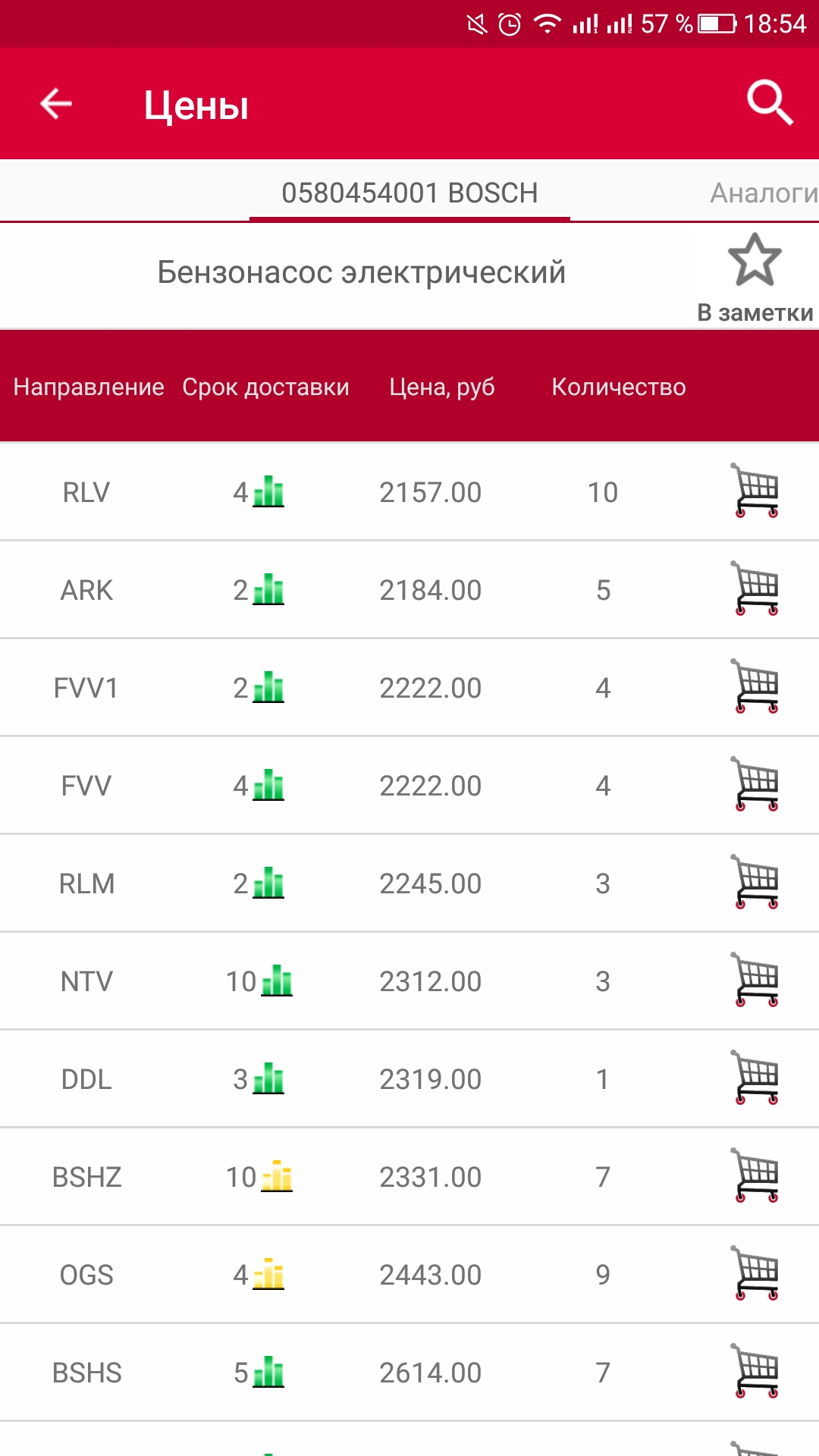Image resolution: width=819 pixels, height=1456 pixels.
Task: Tap the 'Направление' column header
Action: point(89,387)
